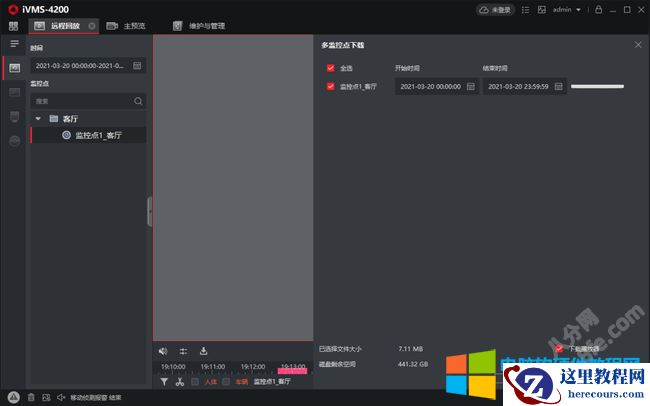
Task: Close the 多监控点下载 panel
Action: (638, 44)
